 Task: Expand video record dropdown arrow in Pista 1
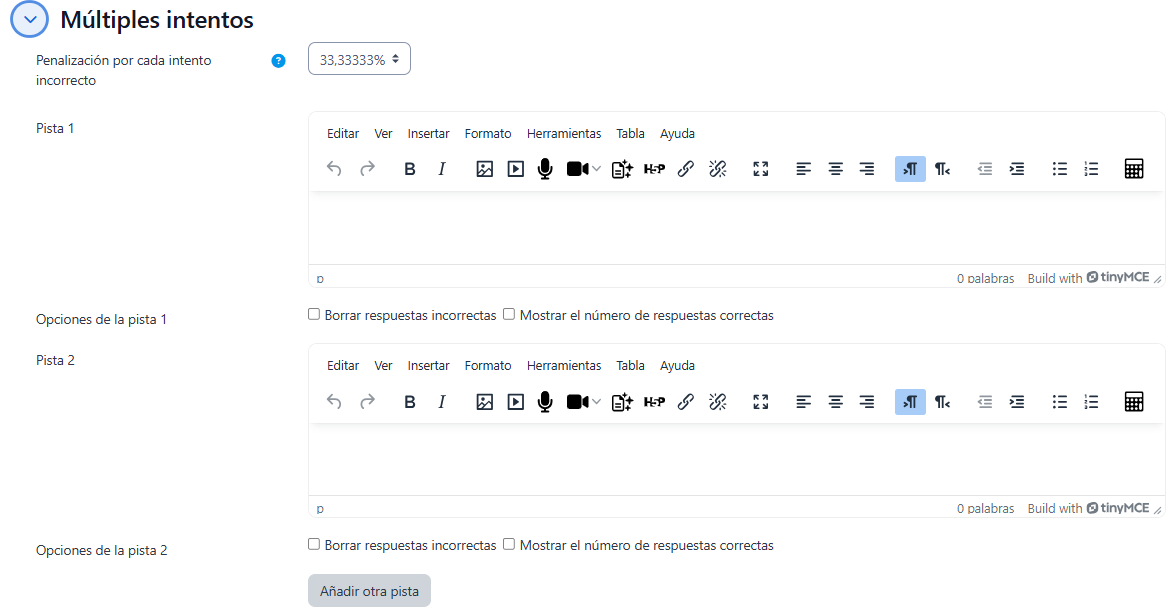point(597,169)
